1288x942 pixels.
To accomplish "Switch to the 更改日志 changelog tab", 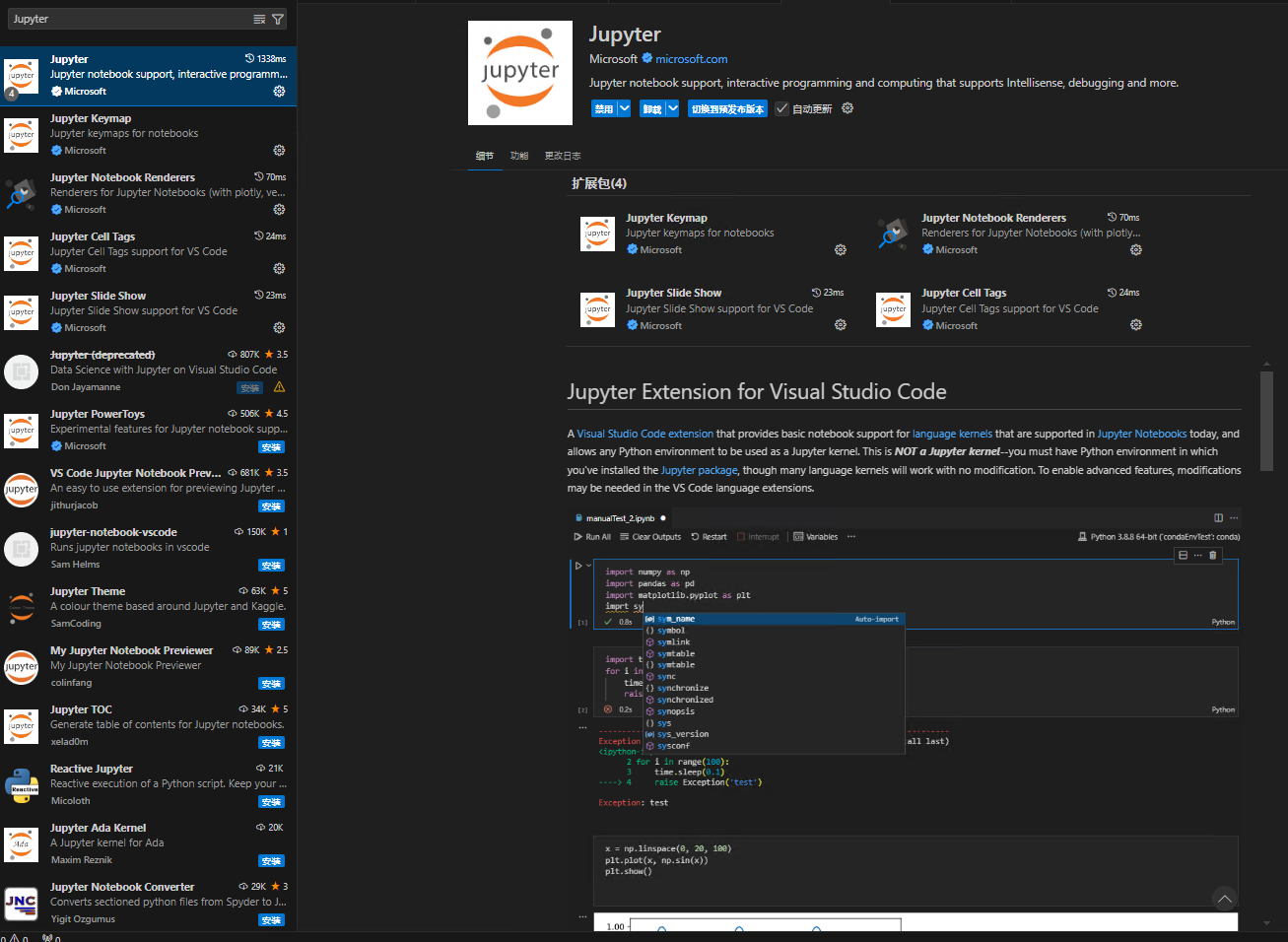I will (x=563, y=156).
